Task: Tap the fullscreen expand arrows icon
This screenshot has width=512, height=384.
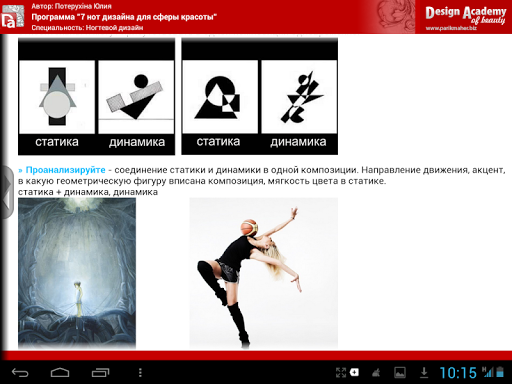Action: click(341, 372)
